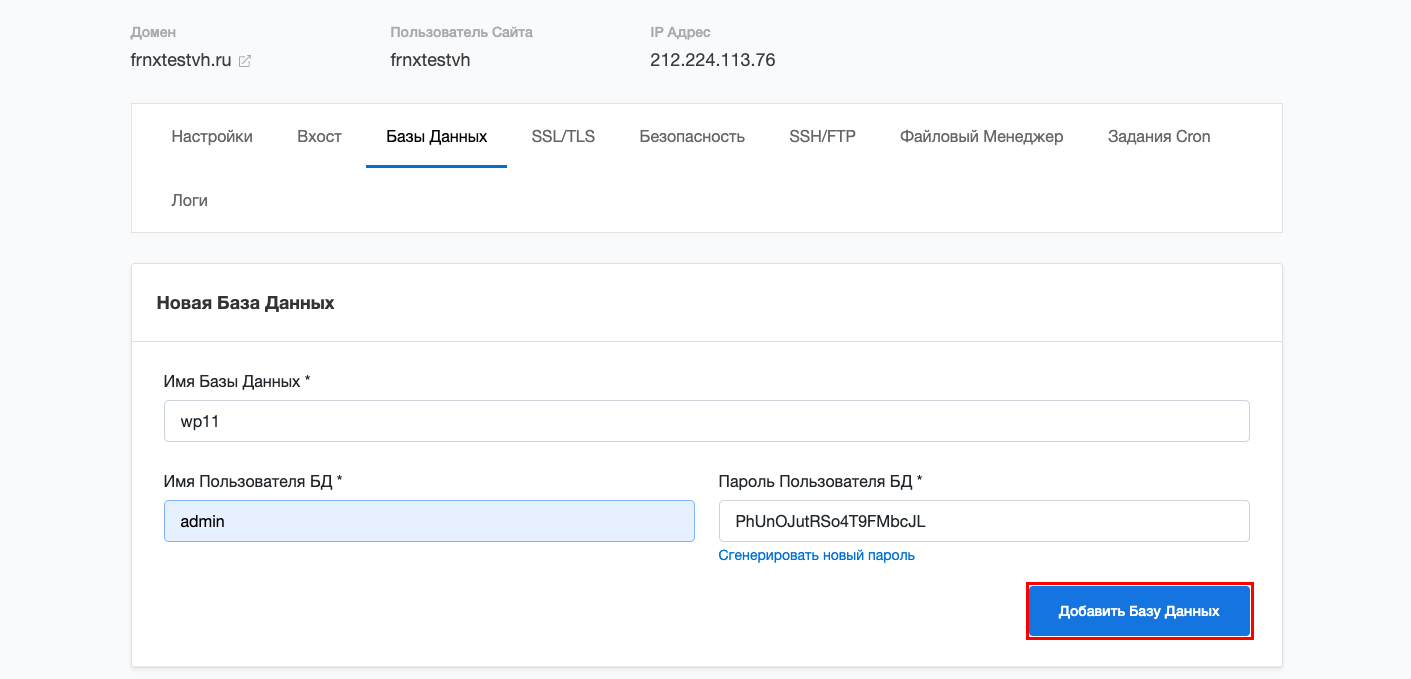Select the IP address 212.224.113.76

pos(713,60)
